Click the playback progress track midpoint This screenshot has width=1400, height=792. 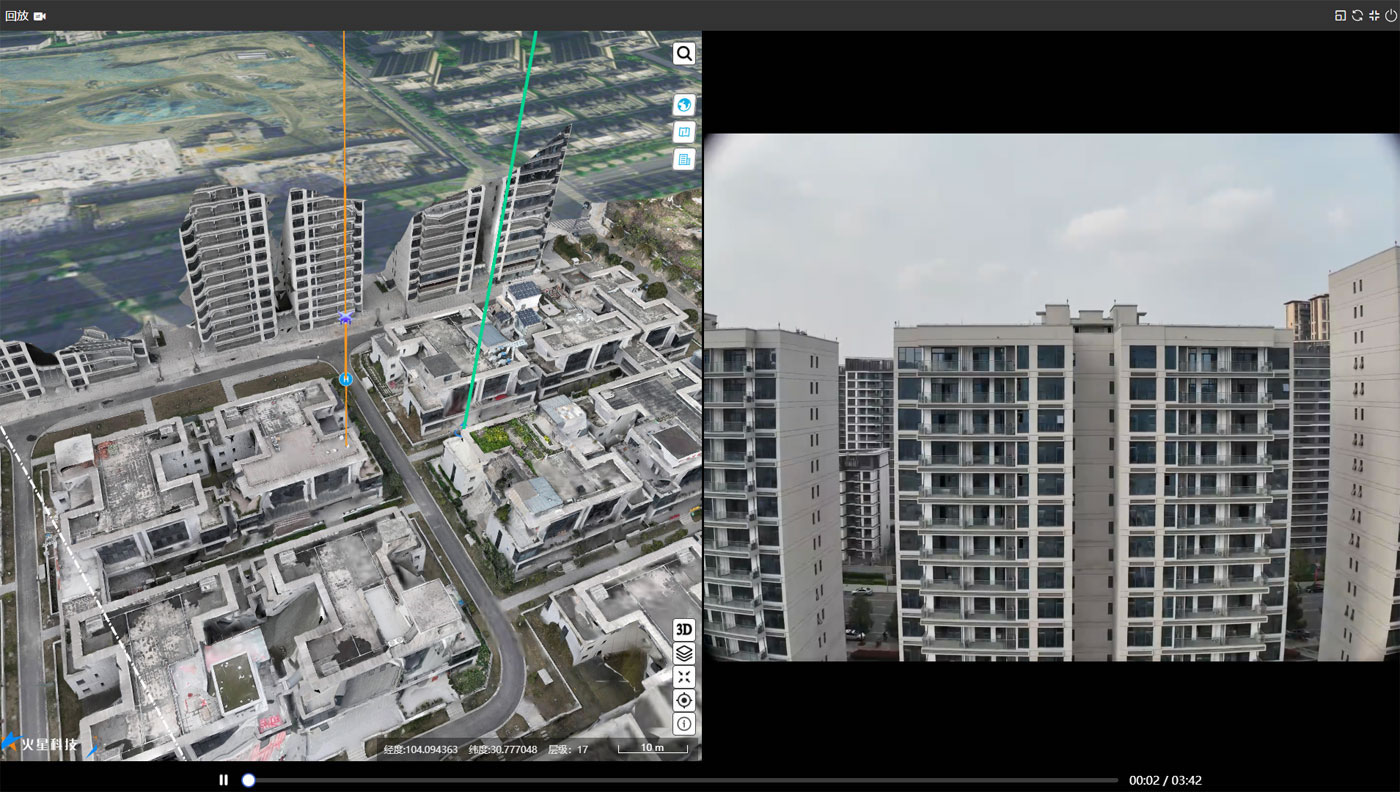[x=683, y=780]
